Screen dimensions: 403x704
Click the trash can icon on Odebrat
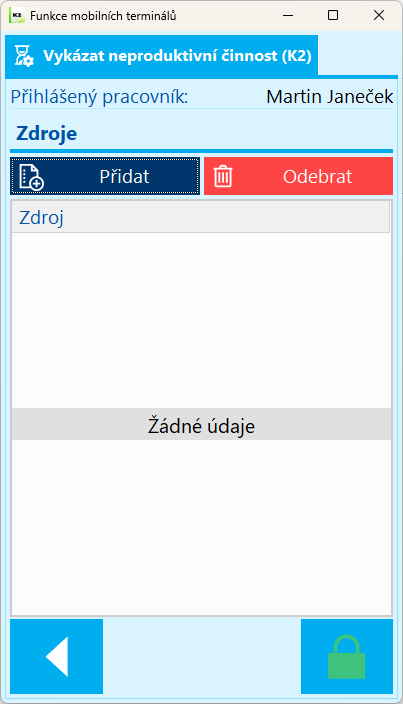click(223, 176)
